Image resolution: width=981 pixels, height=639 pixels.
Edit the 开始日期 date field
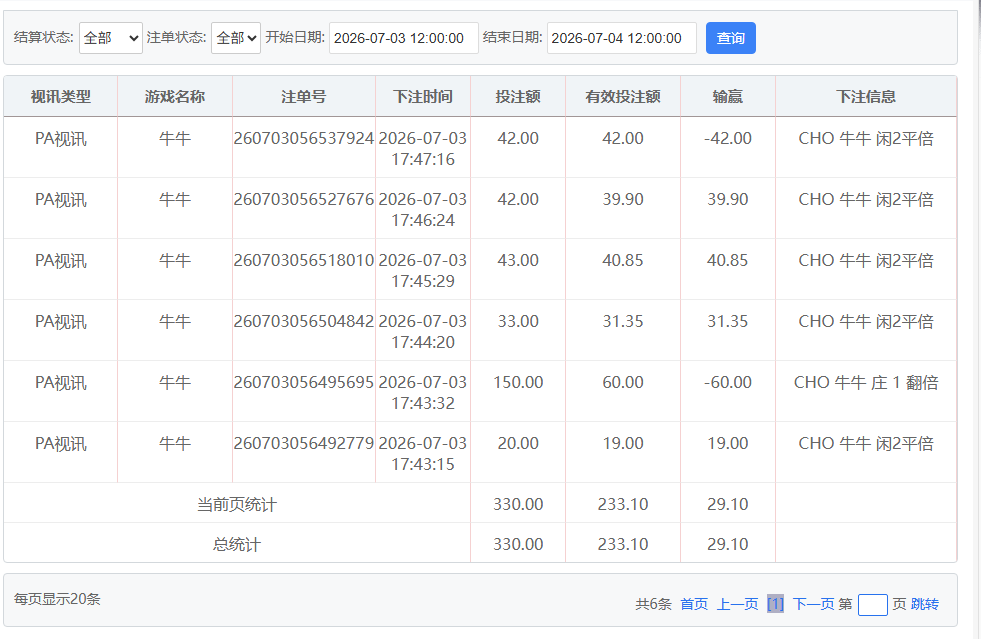click(404, 38)
